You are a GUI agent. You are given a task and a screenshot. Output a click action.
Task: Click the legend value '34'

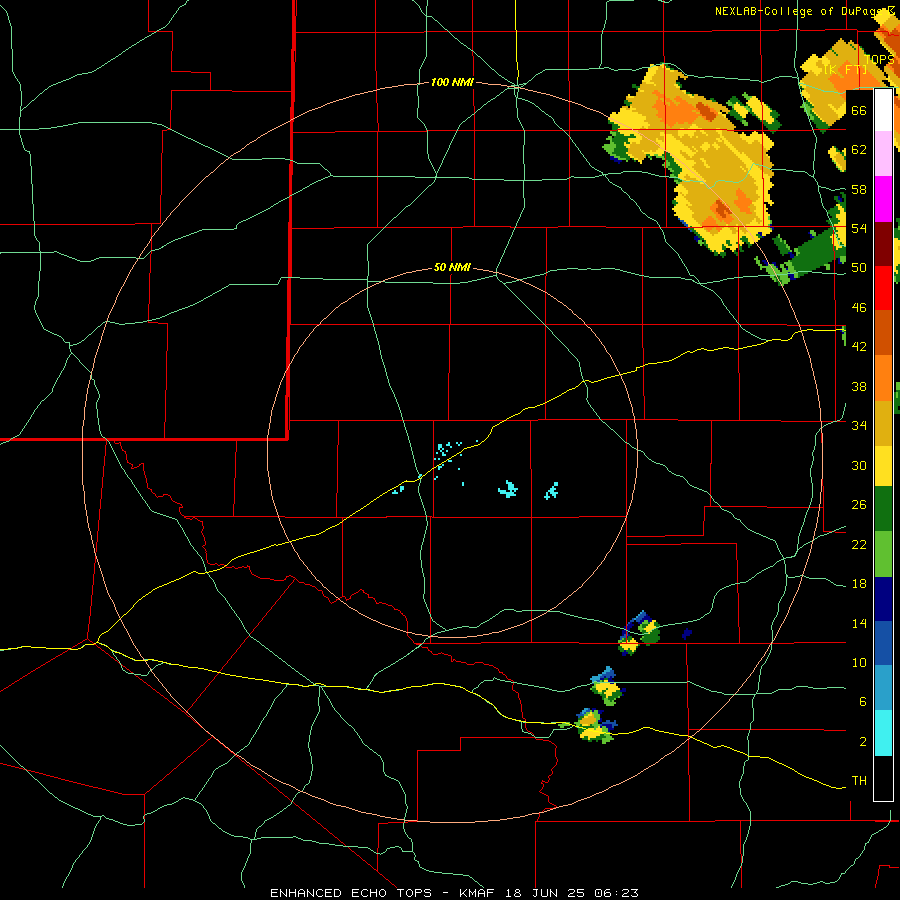[x=859, y=426]
